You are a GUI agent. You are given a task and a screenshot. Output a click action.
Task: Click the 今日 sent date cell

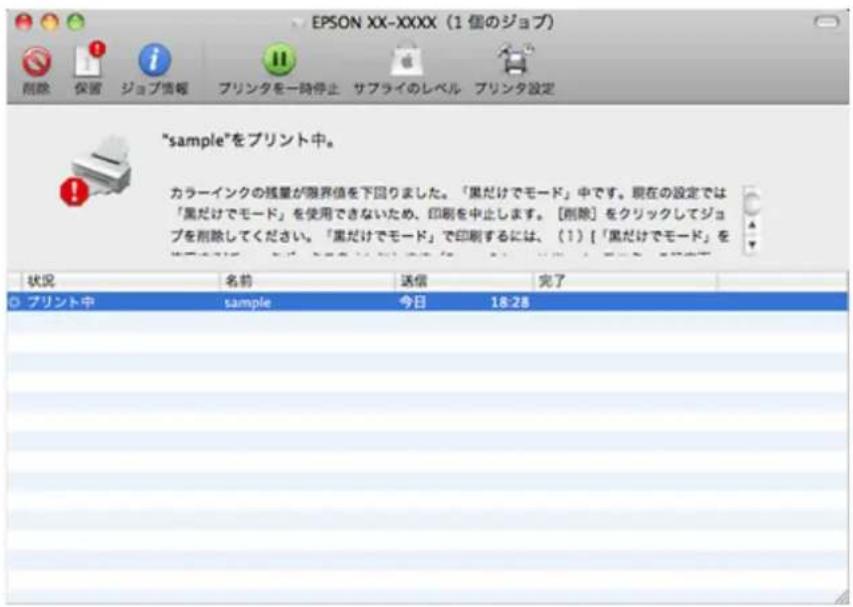click(413, 302)
